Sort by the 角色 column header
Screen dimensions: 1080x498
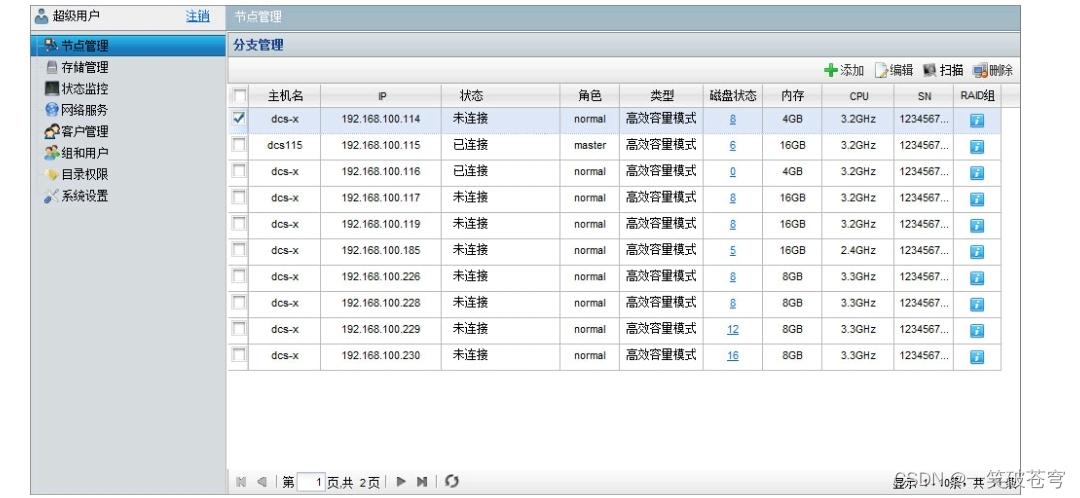(590, 96)
